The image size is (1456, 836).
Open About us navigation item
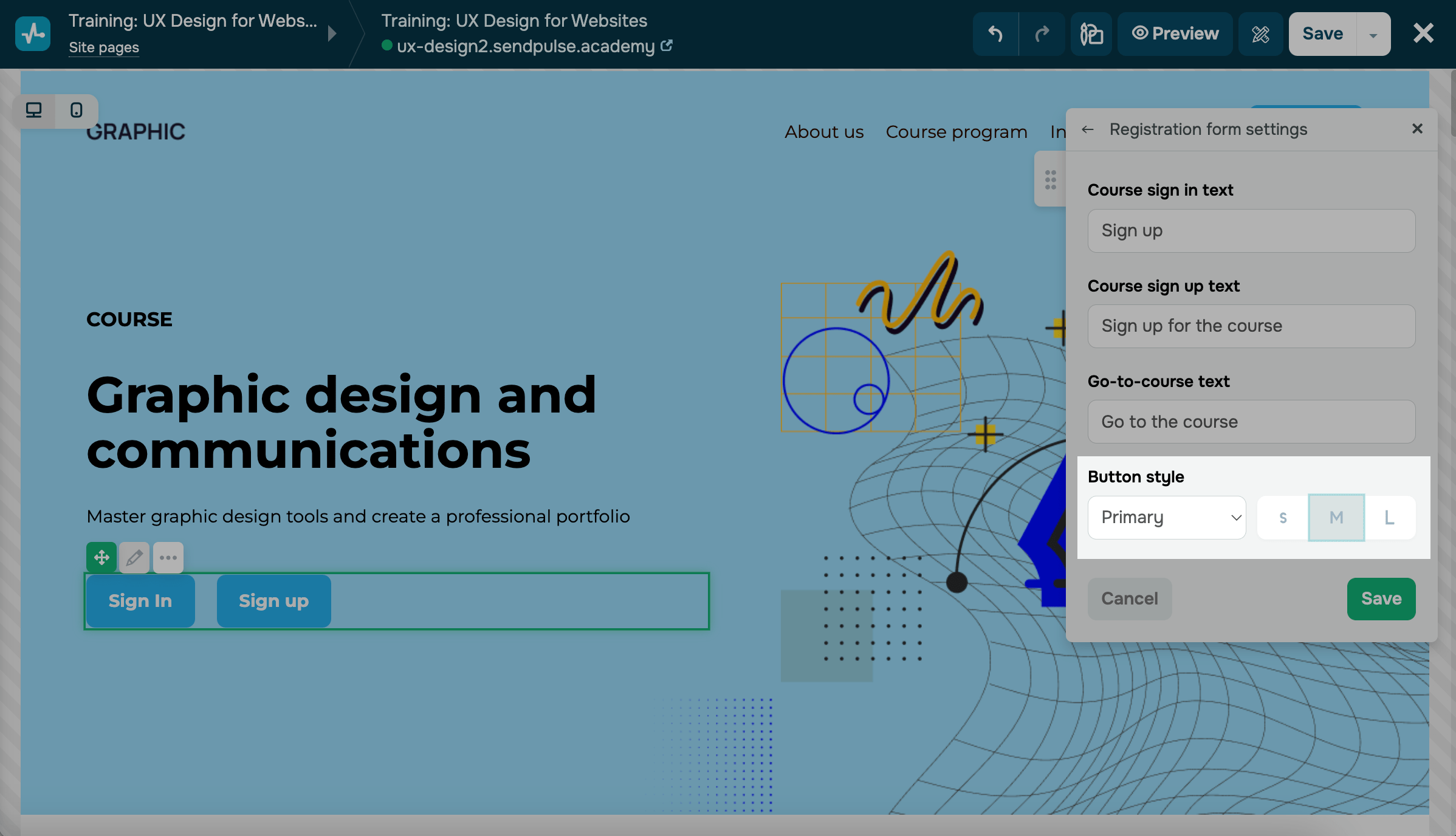coord(824,132)
